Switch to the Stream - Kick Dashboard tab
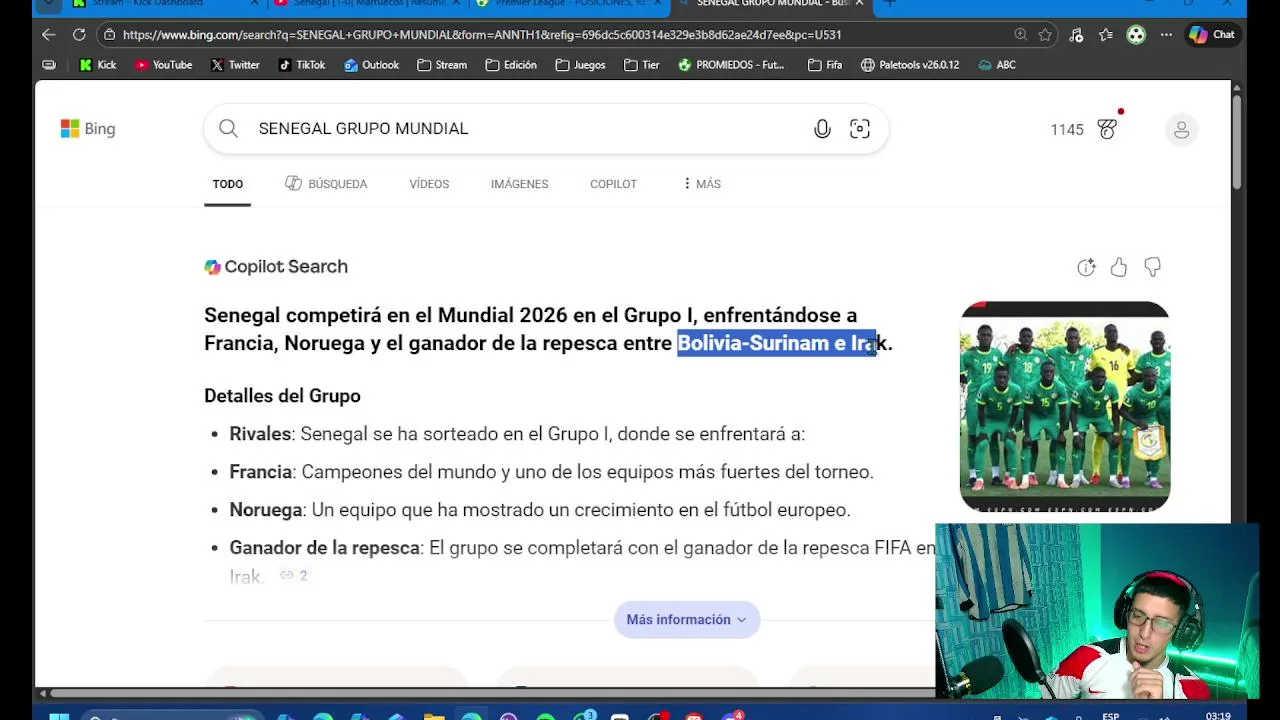The image size is (1280, 720). pyautogui.click(x=158, y=4)
